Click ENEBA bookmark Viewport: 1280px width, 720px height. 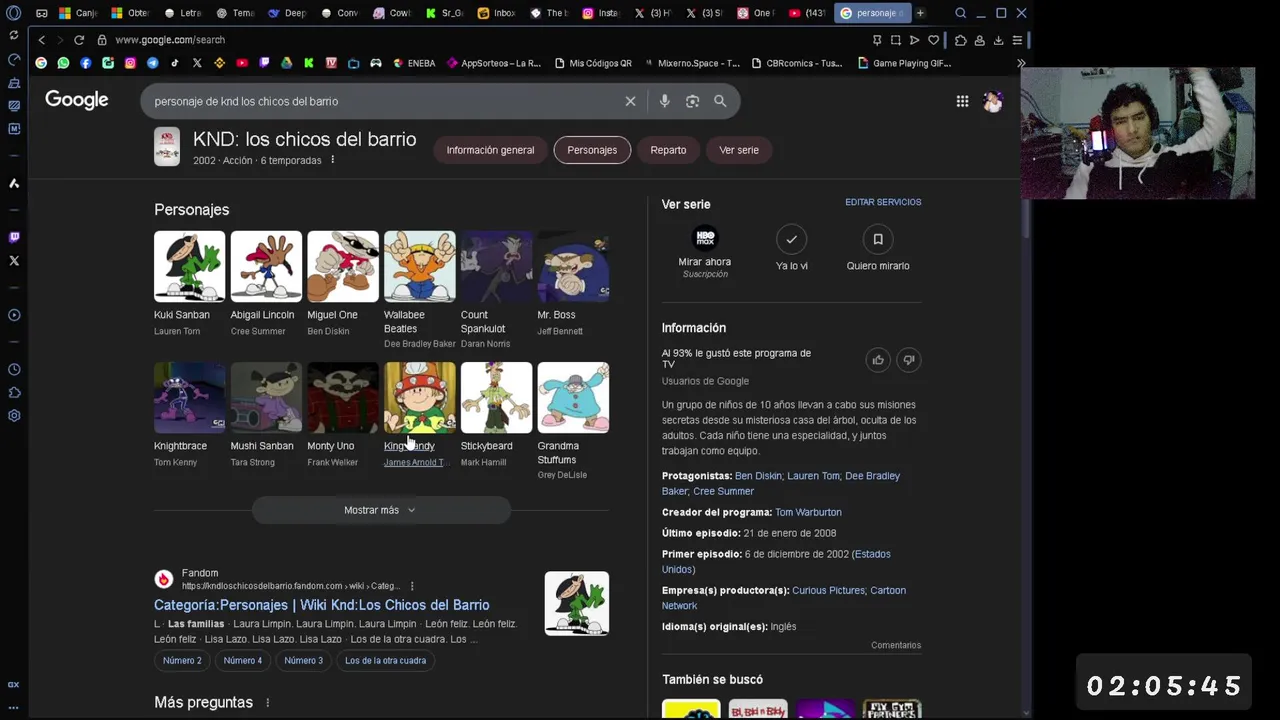pyautogui.click(x=414, y=63)
